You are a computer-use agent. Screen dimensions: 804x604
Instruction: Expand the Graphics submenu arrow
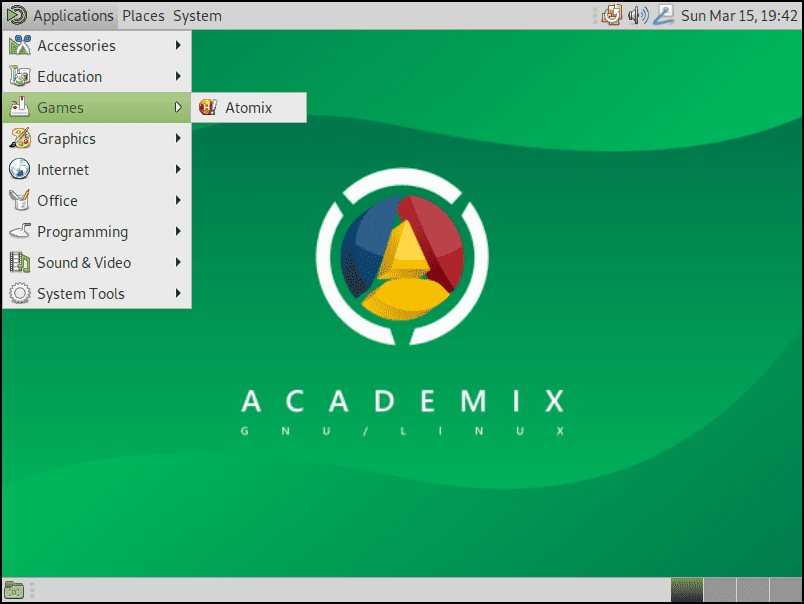click(178, 138)
